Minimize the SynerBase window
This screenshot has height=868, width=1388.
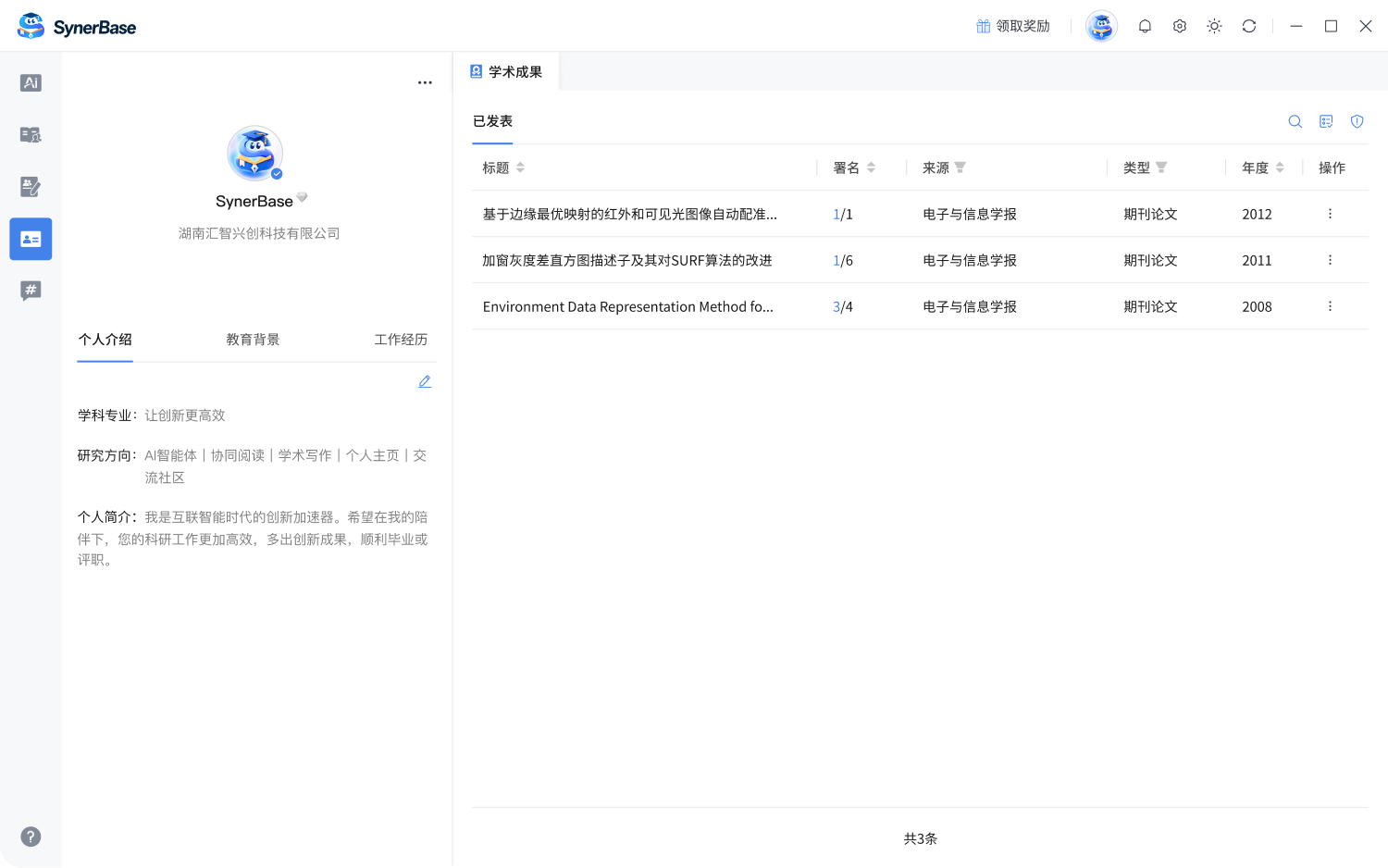tap(1296, 26)
